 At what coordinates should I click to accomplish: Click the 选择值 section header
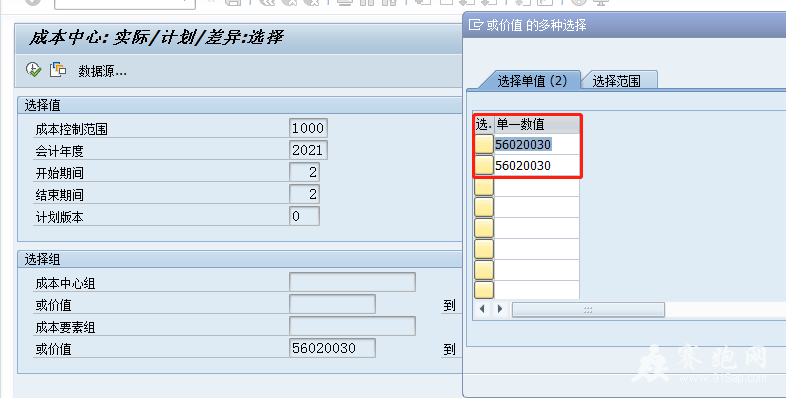(43, 105)
